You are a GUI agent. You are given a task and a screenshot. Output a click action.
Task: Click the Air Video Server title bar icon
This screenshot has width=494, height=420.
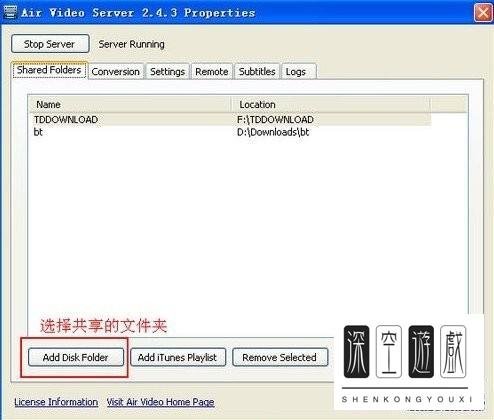point(10,12)
